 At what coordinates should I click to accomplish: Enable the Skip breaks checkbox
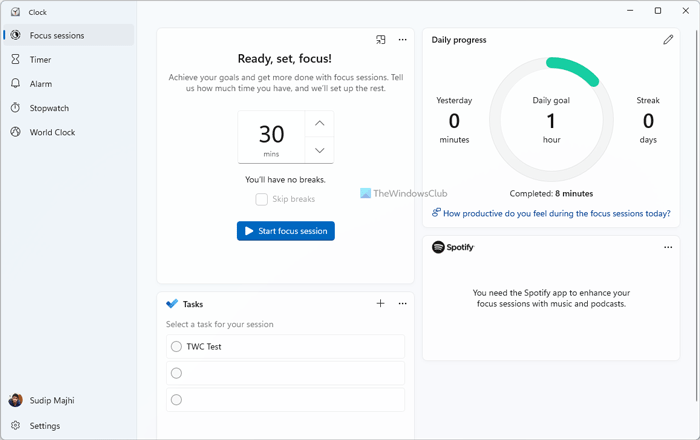262,199
